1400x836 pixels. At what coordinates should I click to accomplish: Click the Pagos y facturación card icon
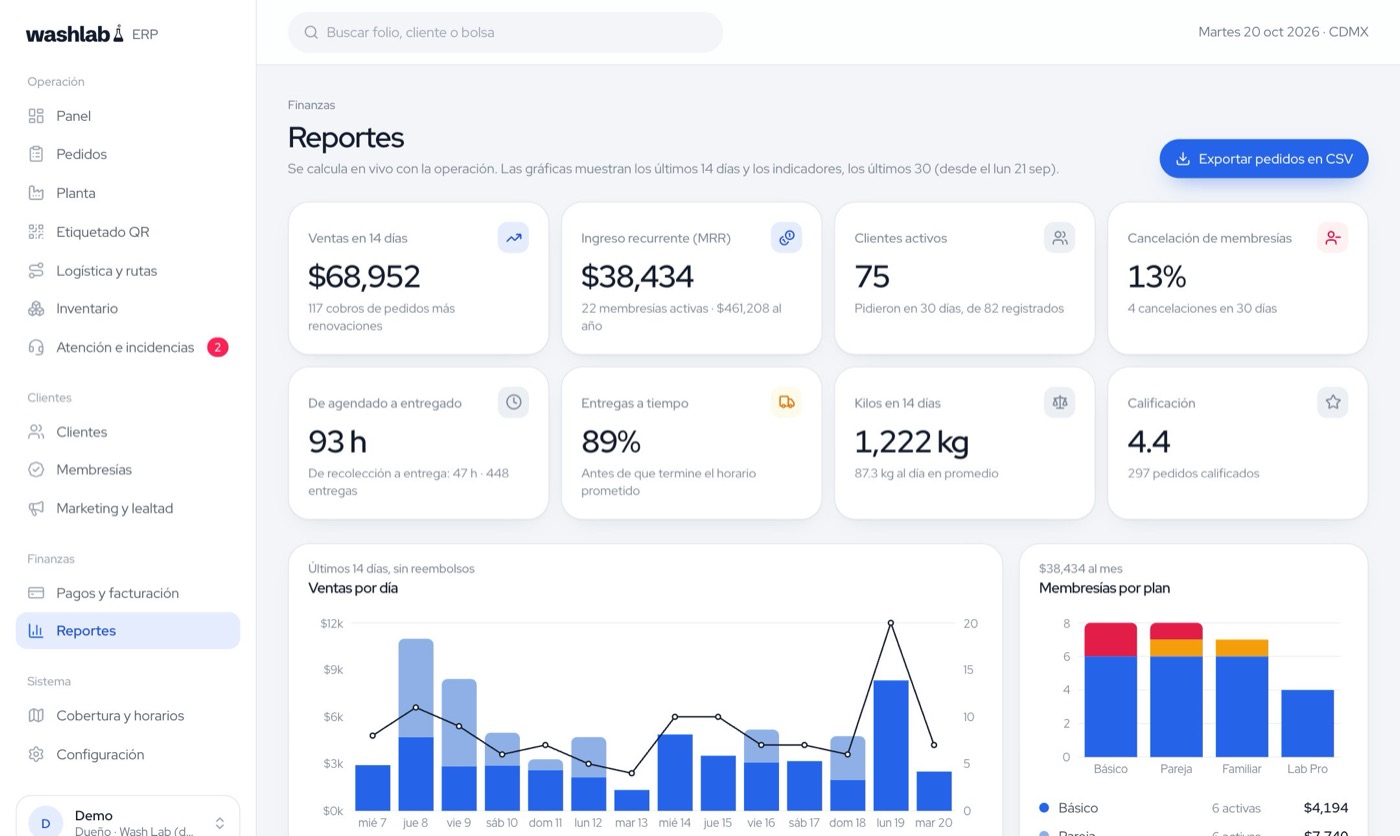tap(36, 593)
